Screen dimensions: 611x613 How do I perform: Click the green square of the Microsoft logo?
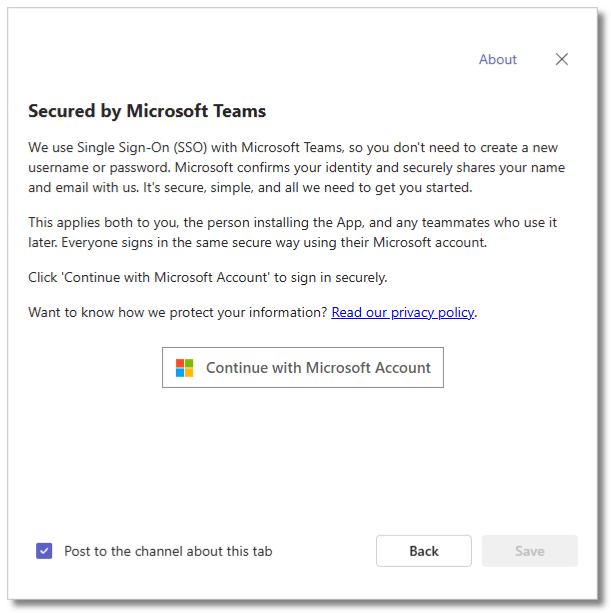189,363
